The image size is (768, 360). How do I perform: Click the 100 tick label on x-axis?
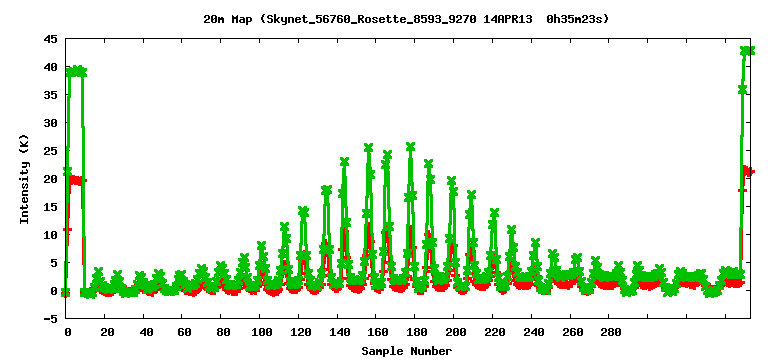pyautogui.click(x=262, y=332)
